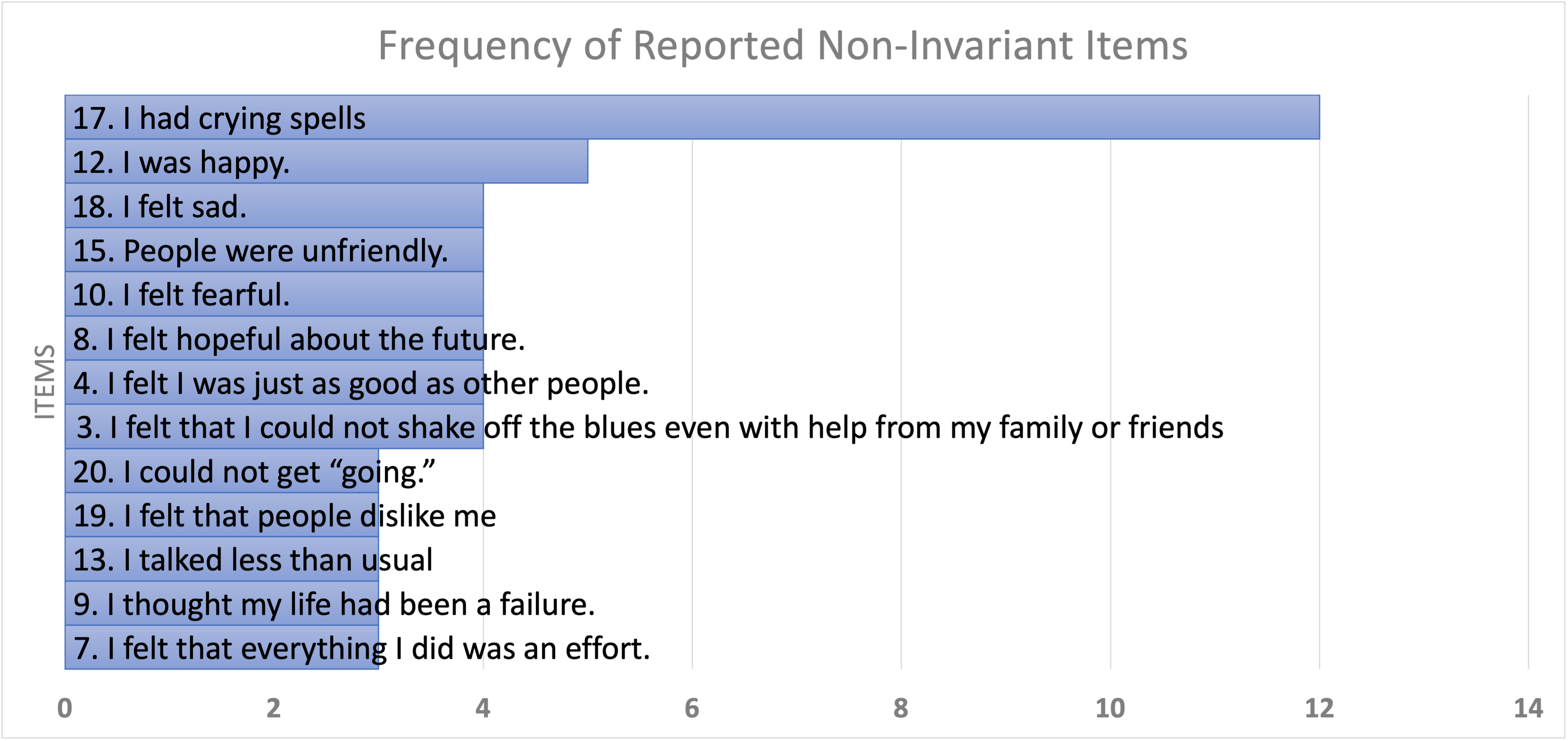The width and height of the screenshot is (1568, 741).
Task: Click the 0 label on horizontal axis
Action: click(x=65, y=708)
